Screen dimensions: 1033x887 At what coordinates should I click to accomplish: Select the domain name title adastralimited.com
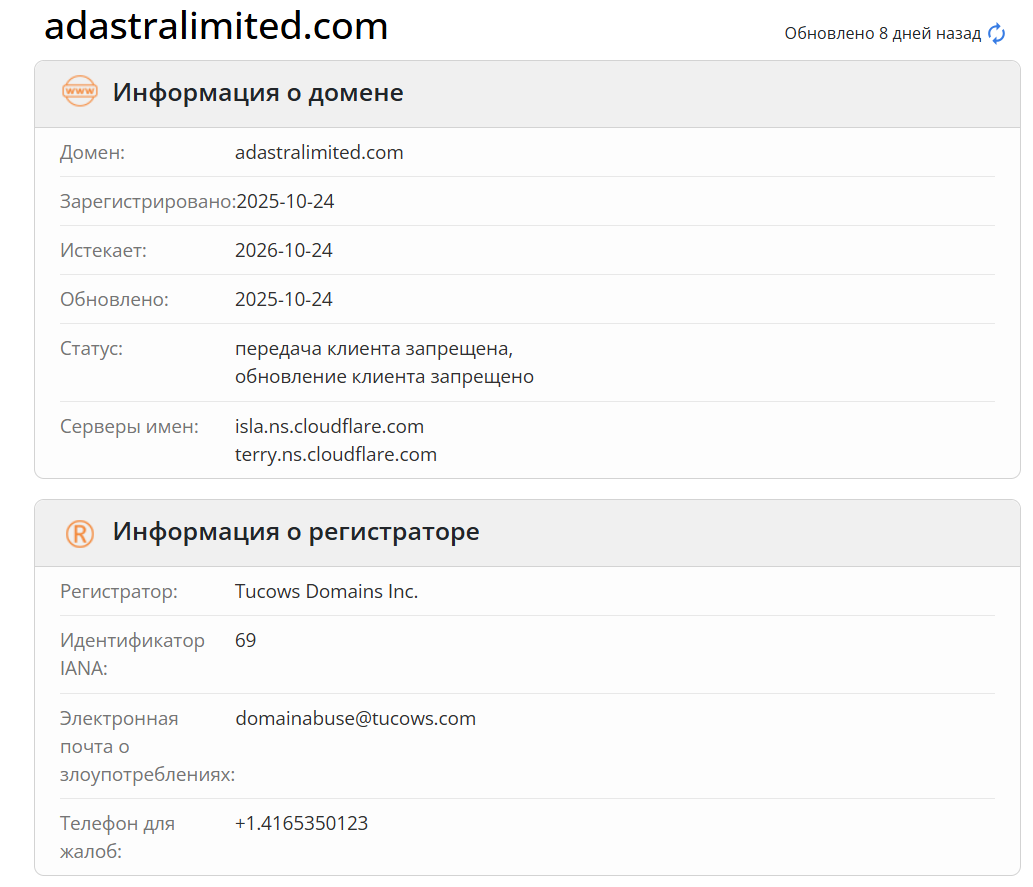click(216, 27)
